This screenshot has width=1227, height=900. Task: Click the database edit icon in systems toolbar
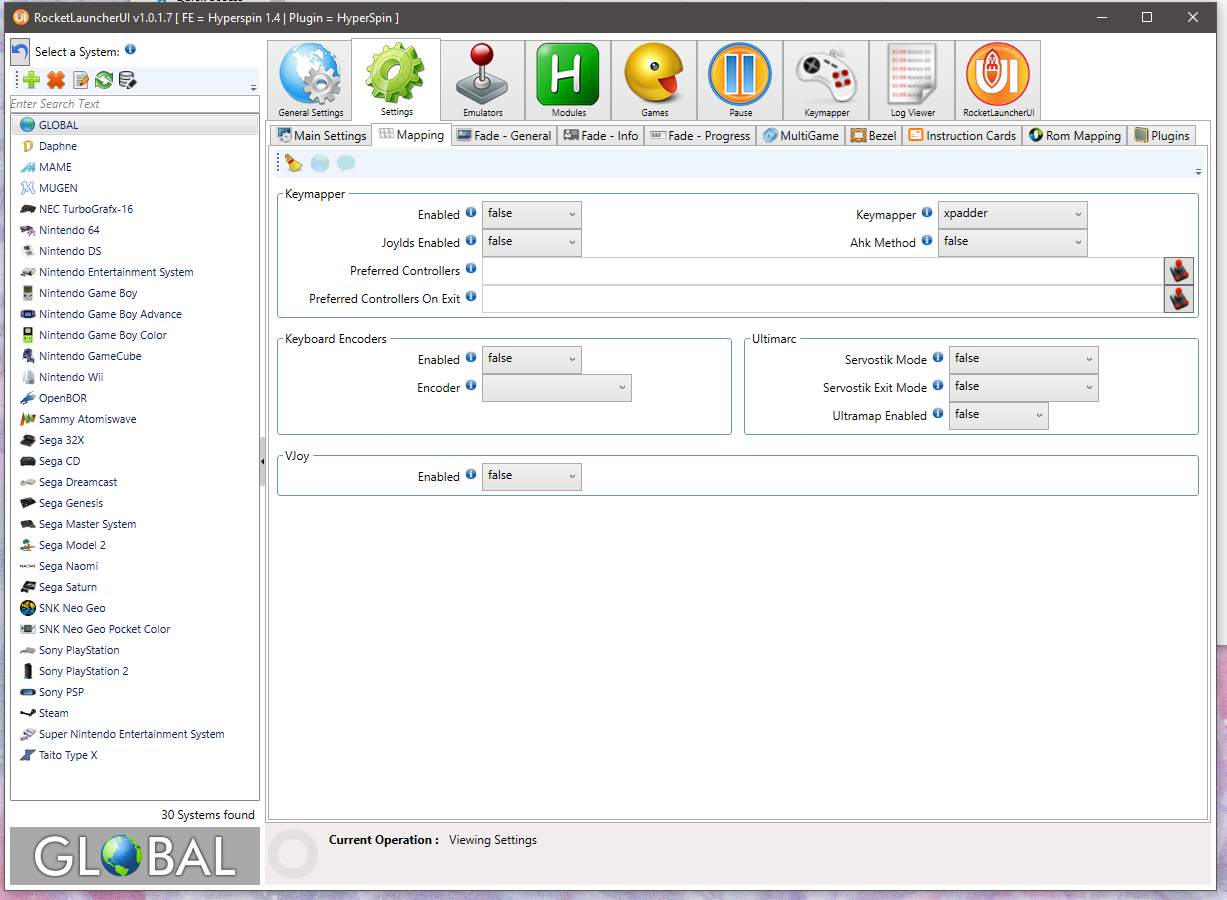[127, 80]
